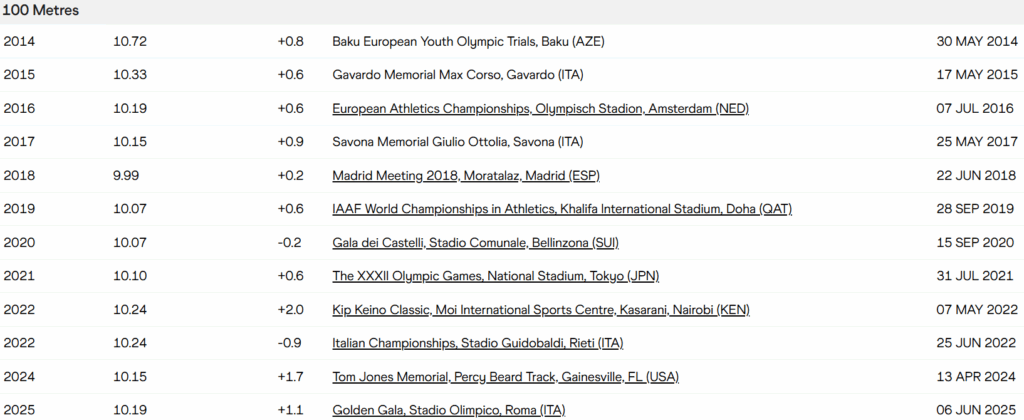1024x420 pixels.
Task: Open the European Athletics Championships Amsterdam link
Action: (x=540, y=109)
